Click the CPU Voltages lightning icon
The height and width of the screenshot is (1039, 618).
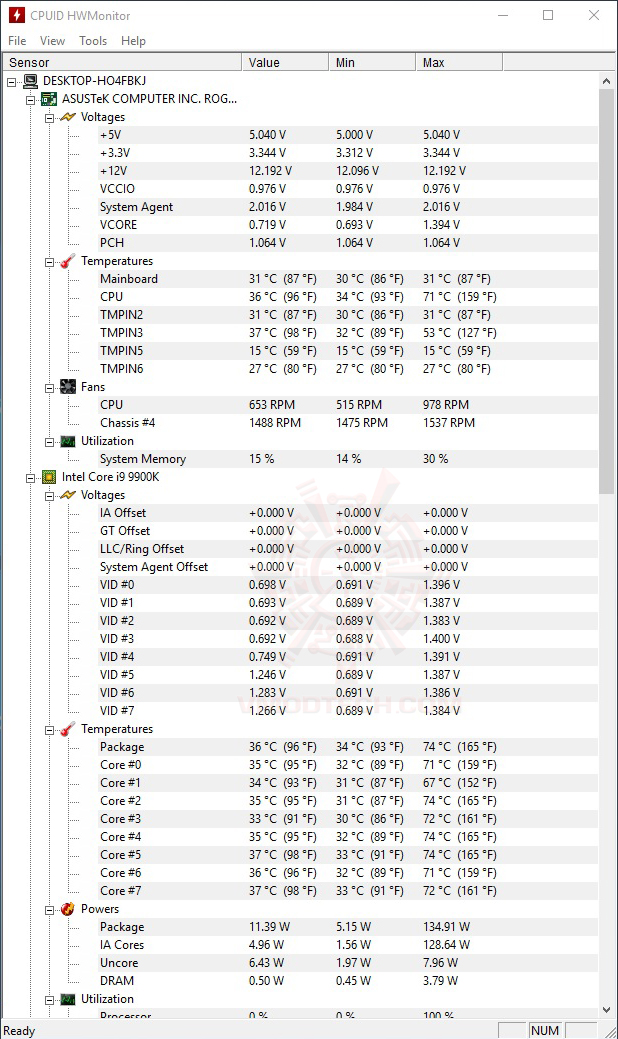[x=68, y=495]
